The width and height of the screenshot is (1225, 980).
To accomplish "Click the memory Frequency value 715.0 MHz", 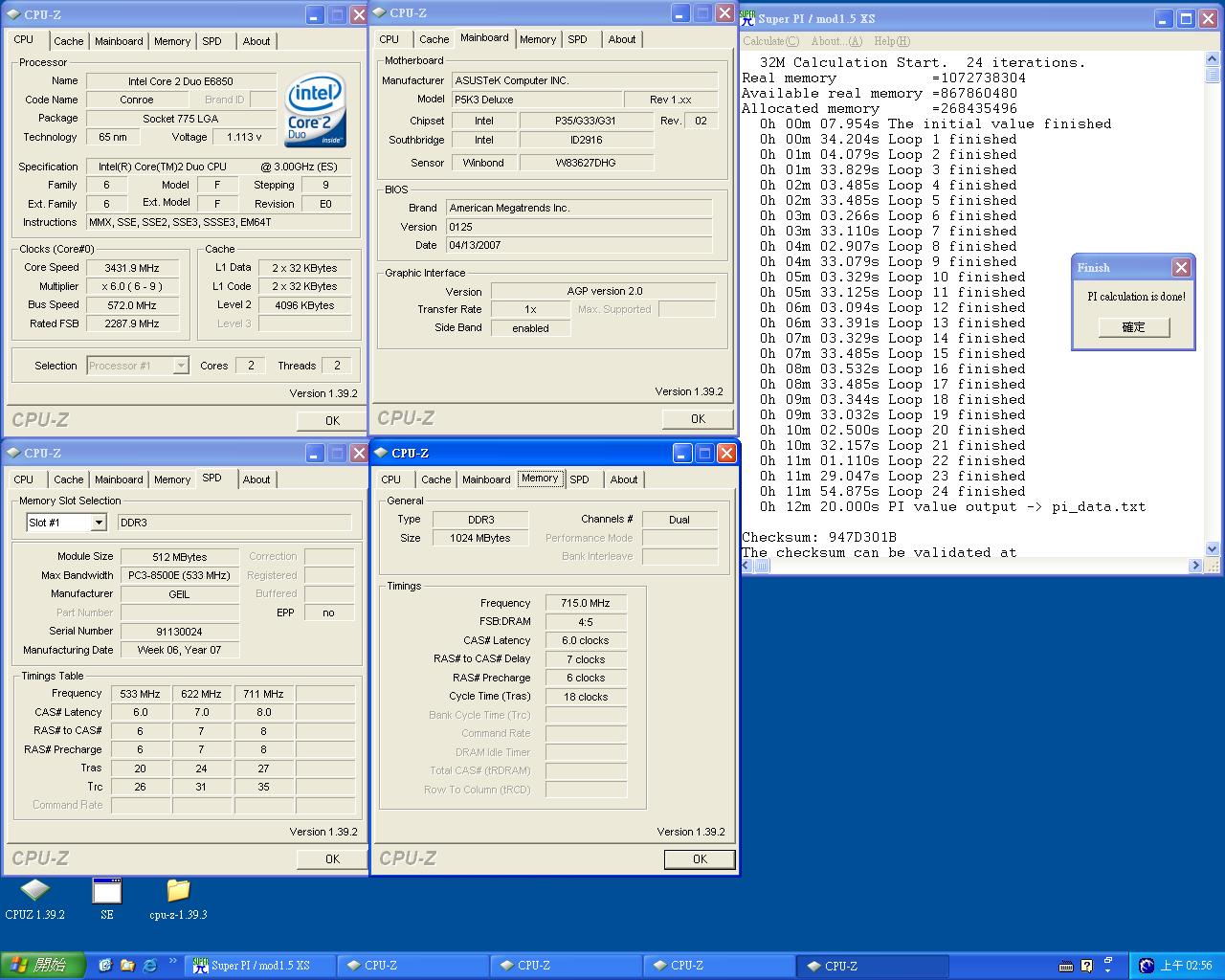I will pos(586,603).
